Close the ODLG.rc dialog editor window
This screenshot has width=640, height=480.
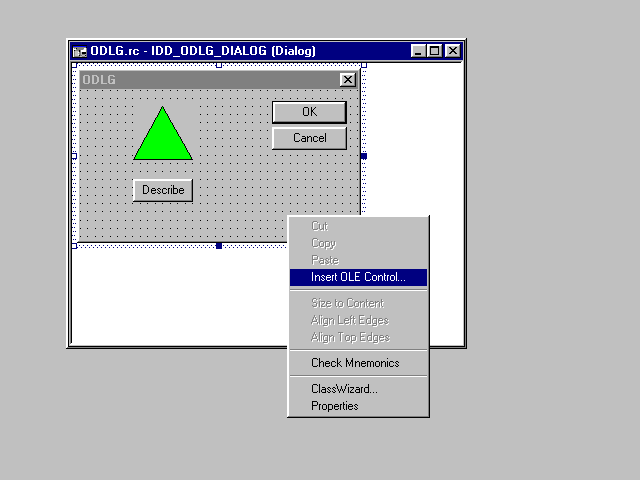point(452,50)
